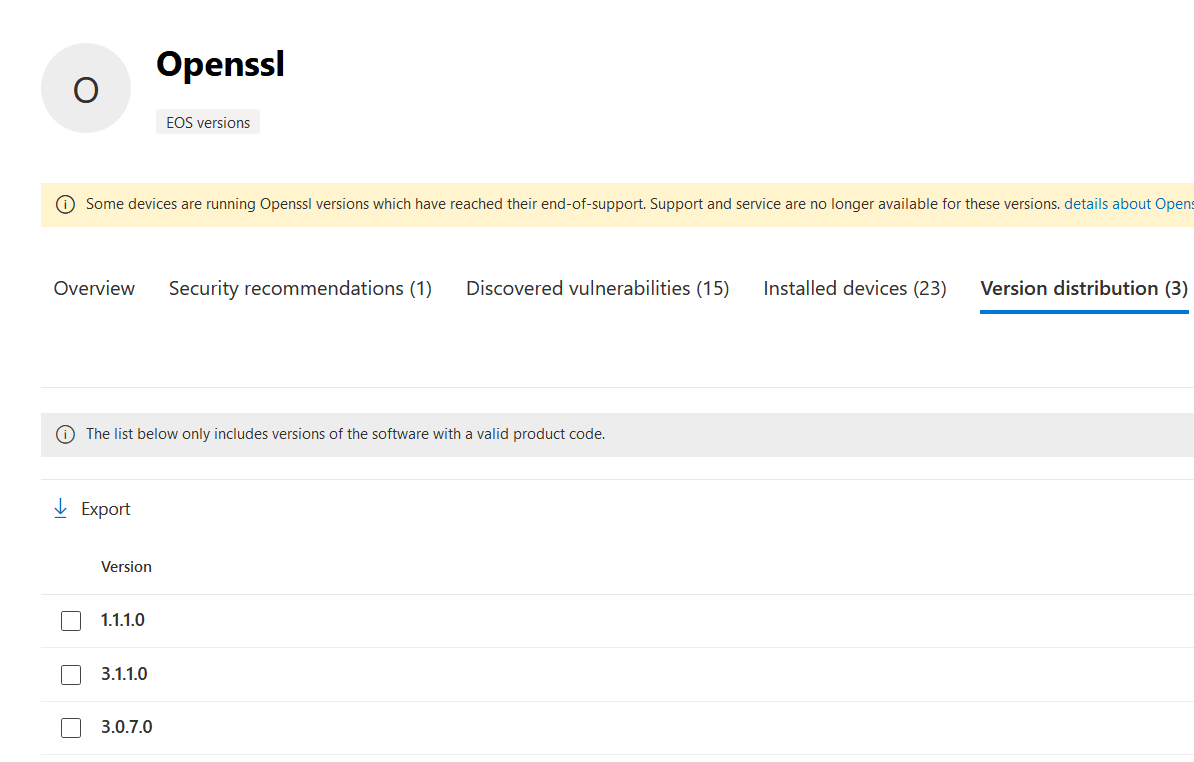1194x762 pixels.
Task: View the Discovered vulnerabilities tab
Action: click(597, 288)
